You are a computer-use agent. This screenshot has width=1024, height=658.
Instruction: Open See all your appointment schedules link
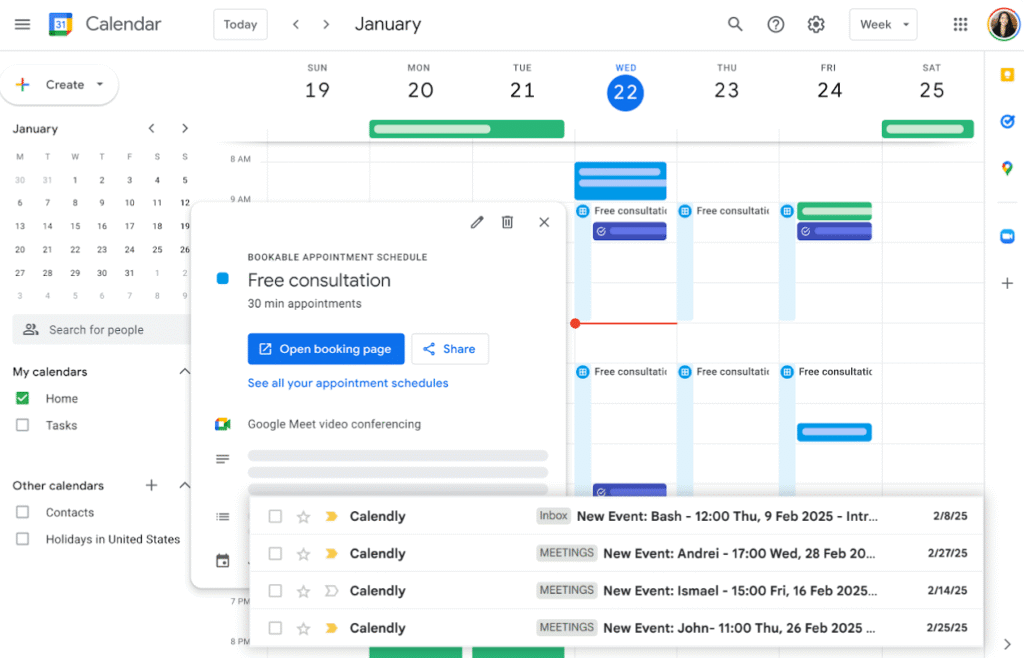point(347,383)
